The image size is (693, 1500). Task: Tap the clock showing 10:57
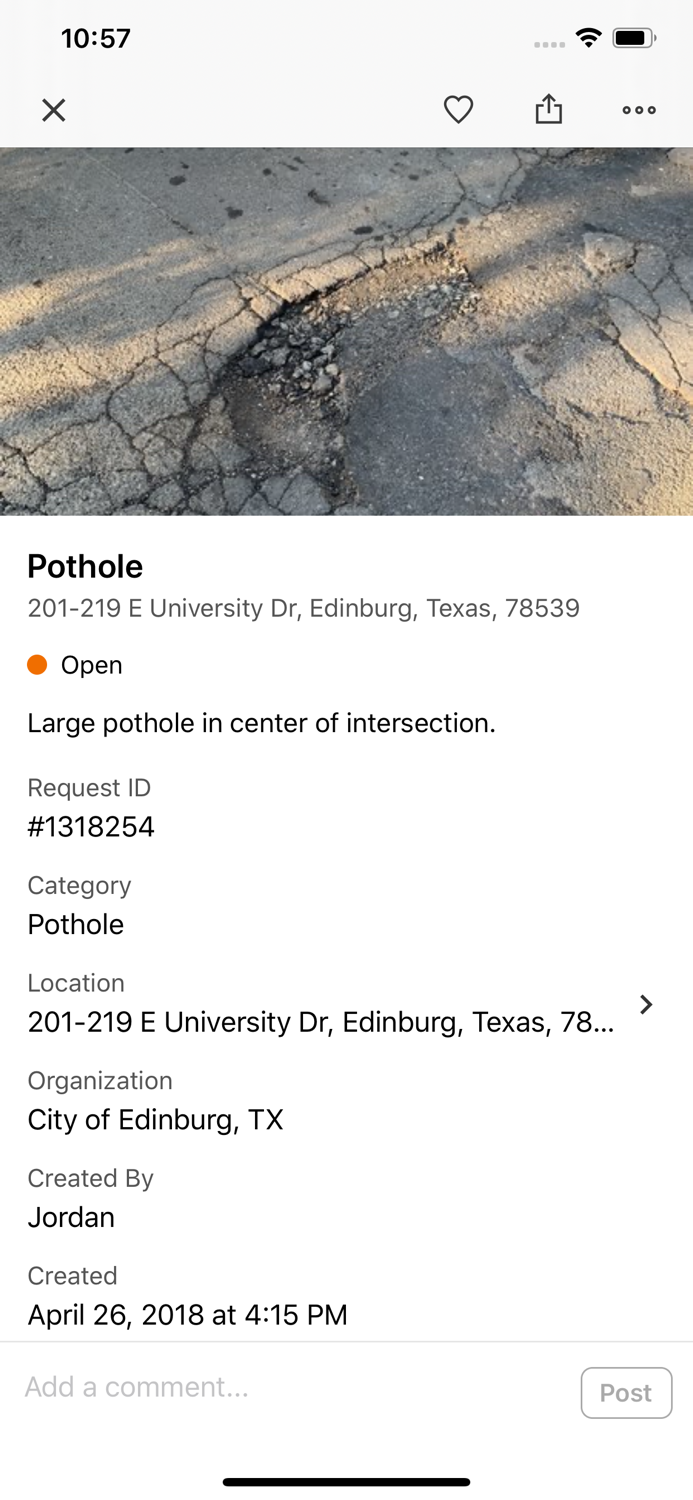95,38
